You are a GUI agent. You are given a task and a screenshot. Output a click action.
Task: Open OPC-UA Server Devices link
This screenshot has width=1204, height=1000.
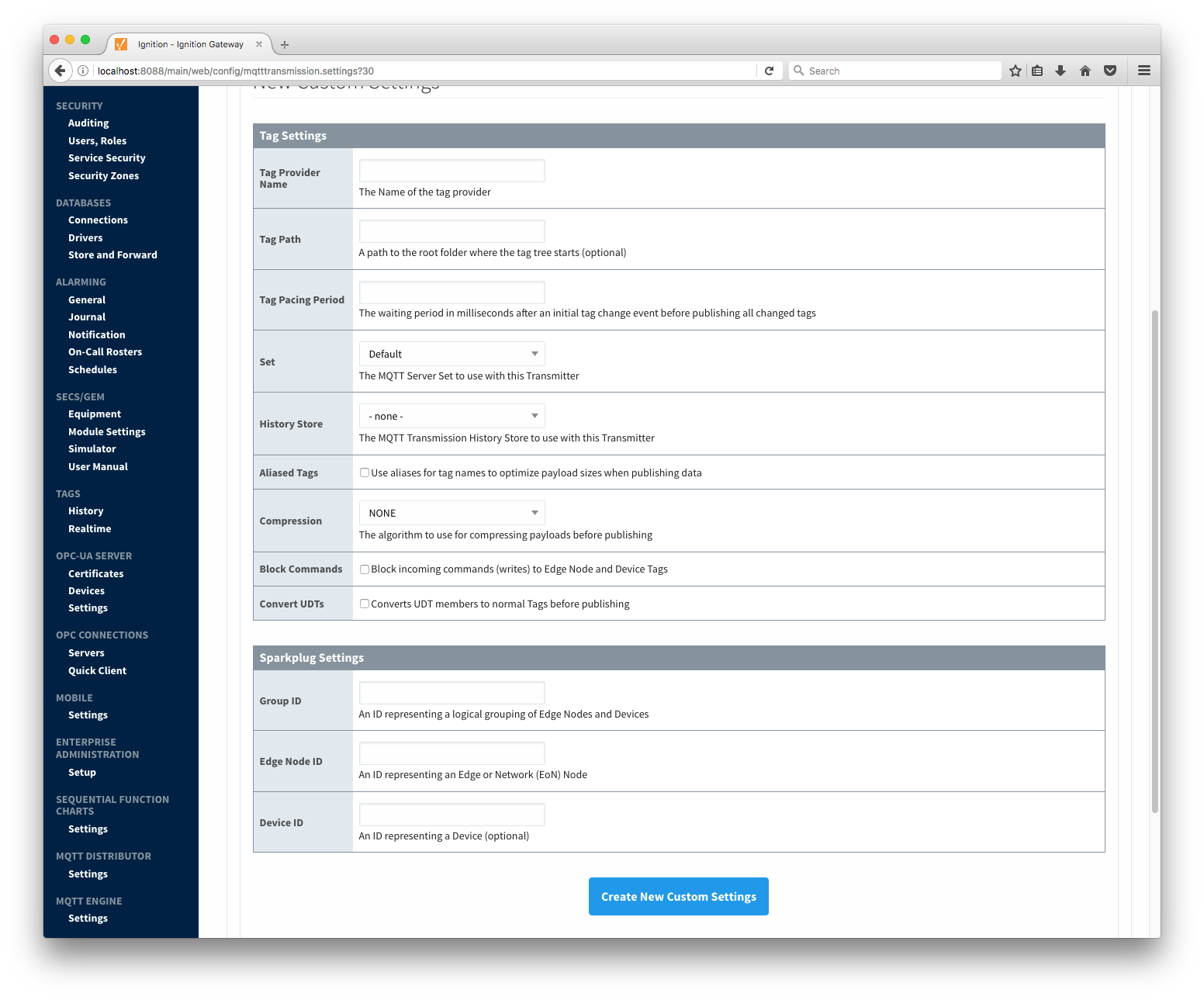[86, 591]
